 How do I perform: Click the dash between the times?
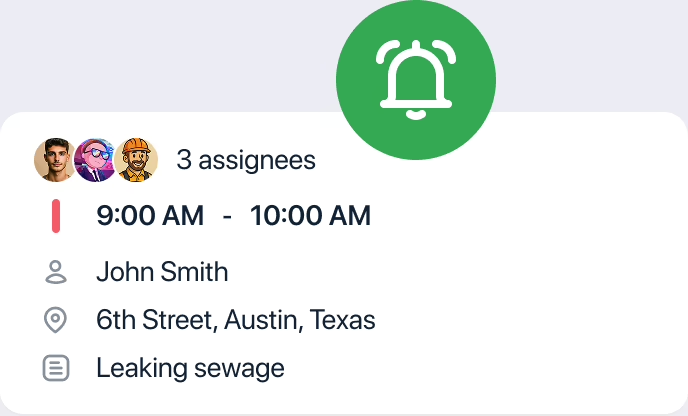pyautogui.click(x=227, y=216)
